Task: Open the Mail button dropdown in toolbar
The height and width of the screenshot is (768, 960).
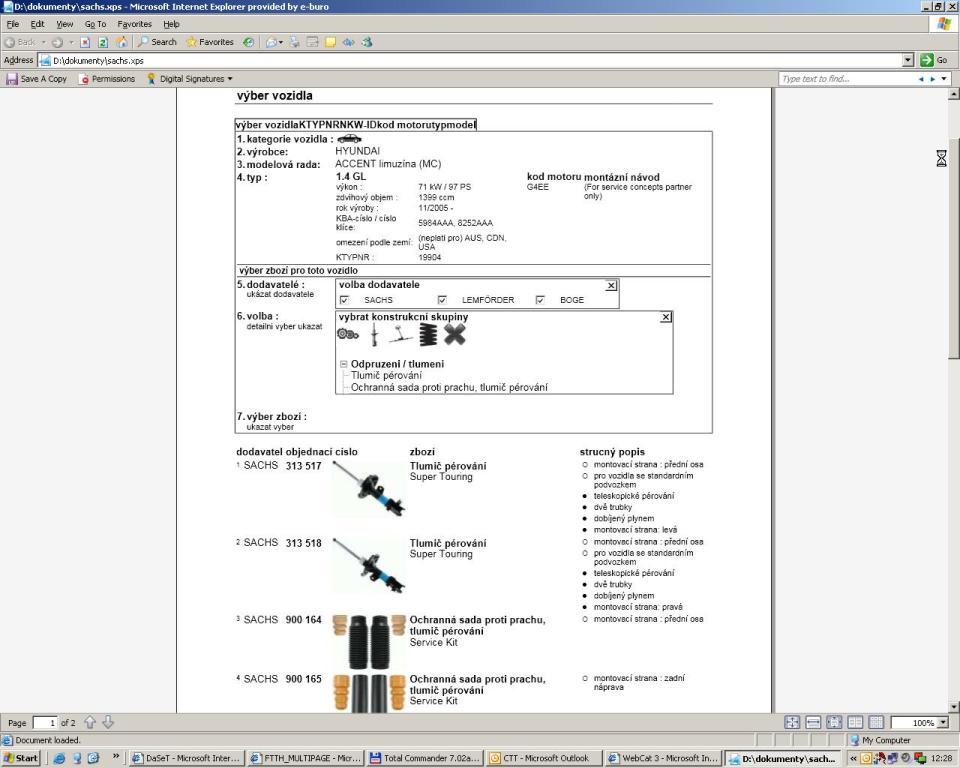Action: pyautogui.click(x=280, y=42)
